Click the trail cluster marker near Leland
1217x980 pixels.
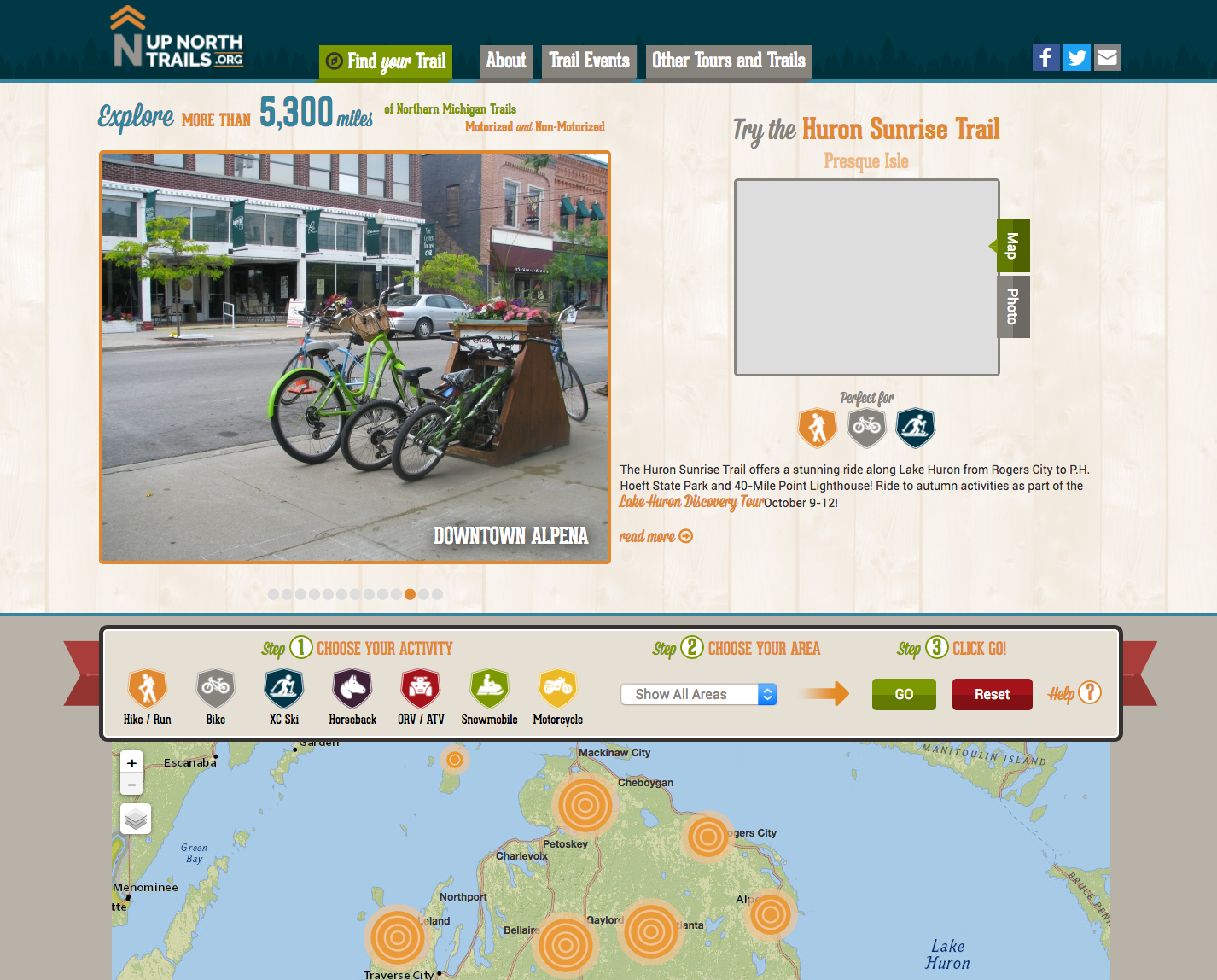(x=397, y=938)
